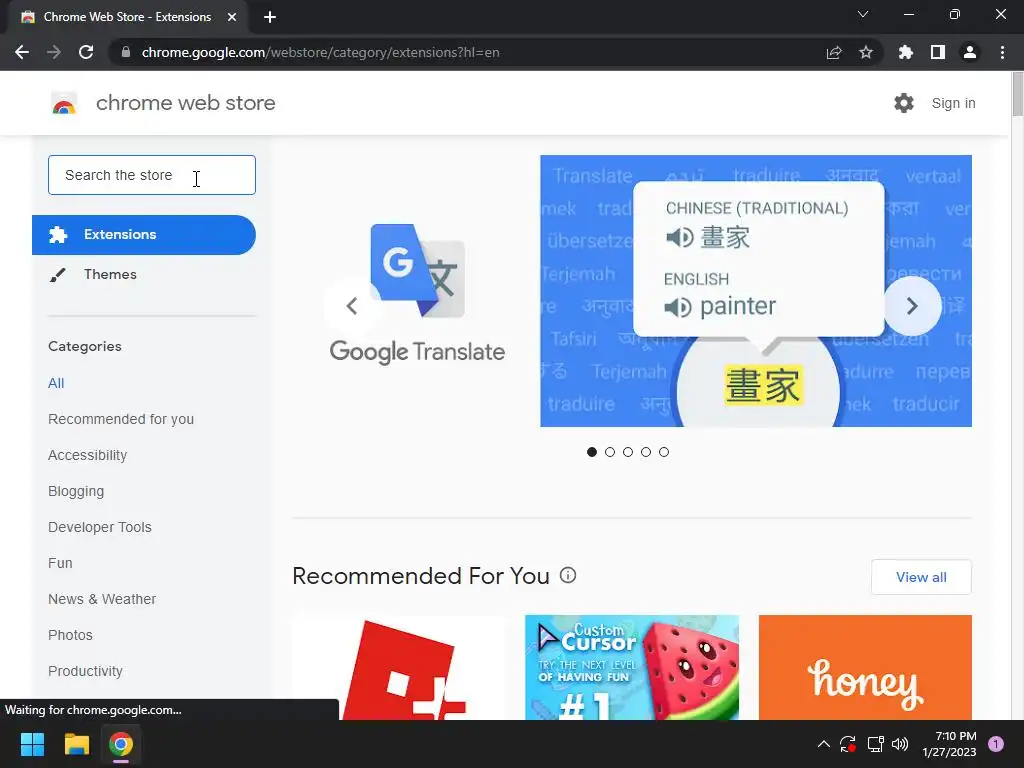Select the third carousel dot
The width and height of the screenshot is (1024, 768).
[628, 452]
